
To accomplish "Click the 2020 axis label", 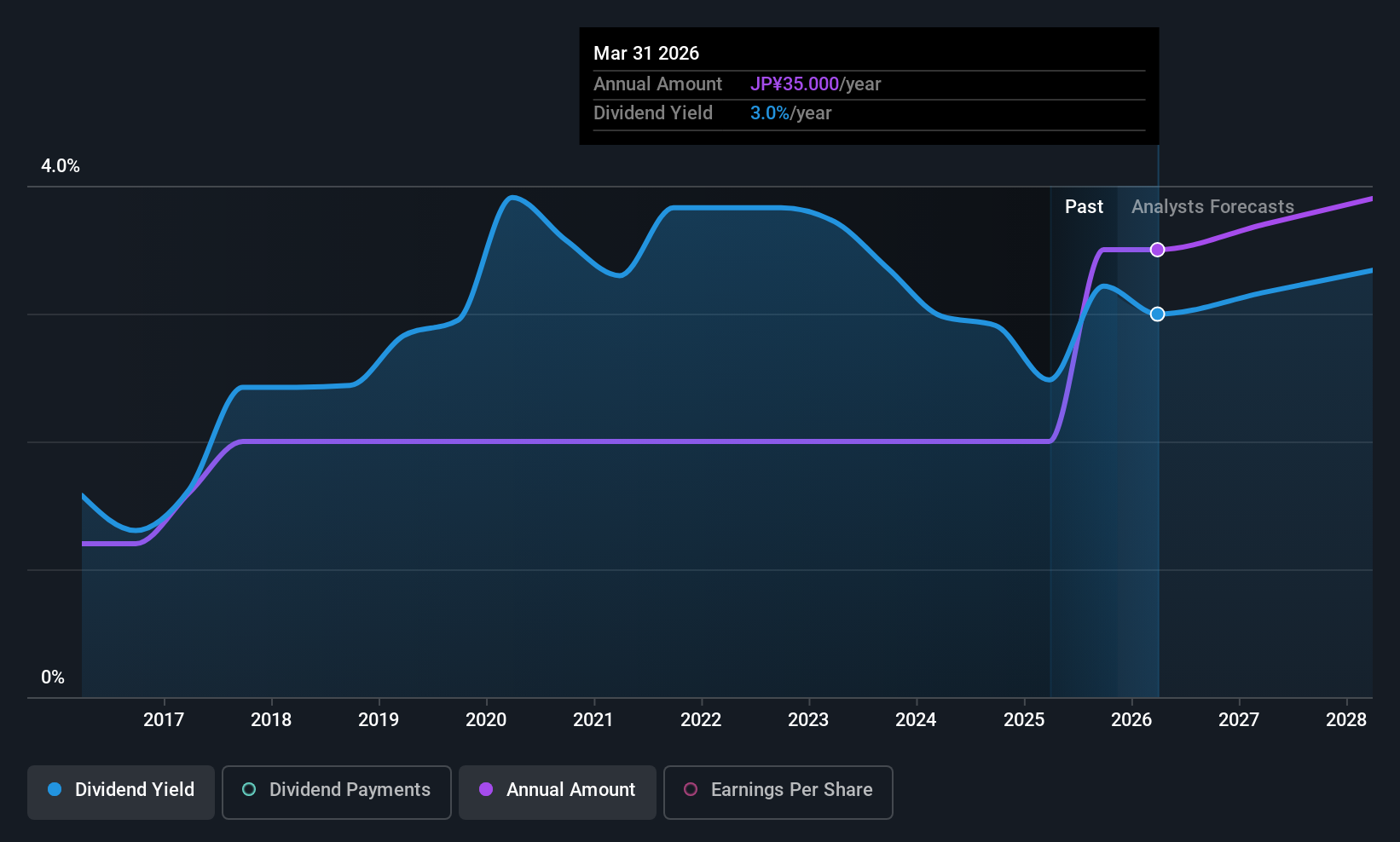I will pos(486,719).
